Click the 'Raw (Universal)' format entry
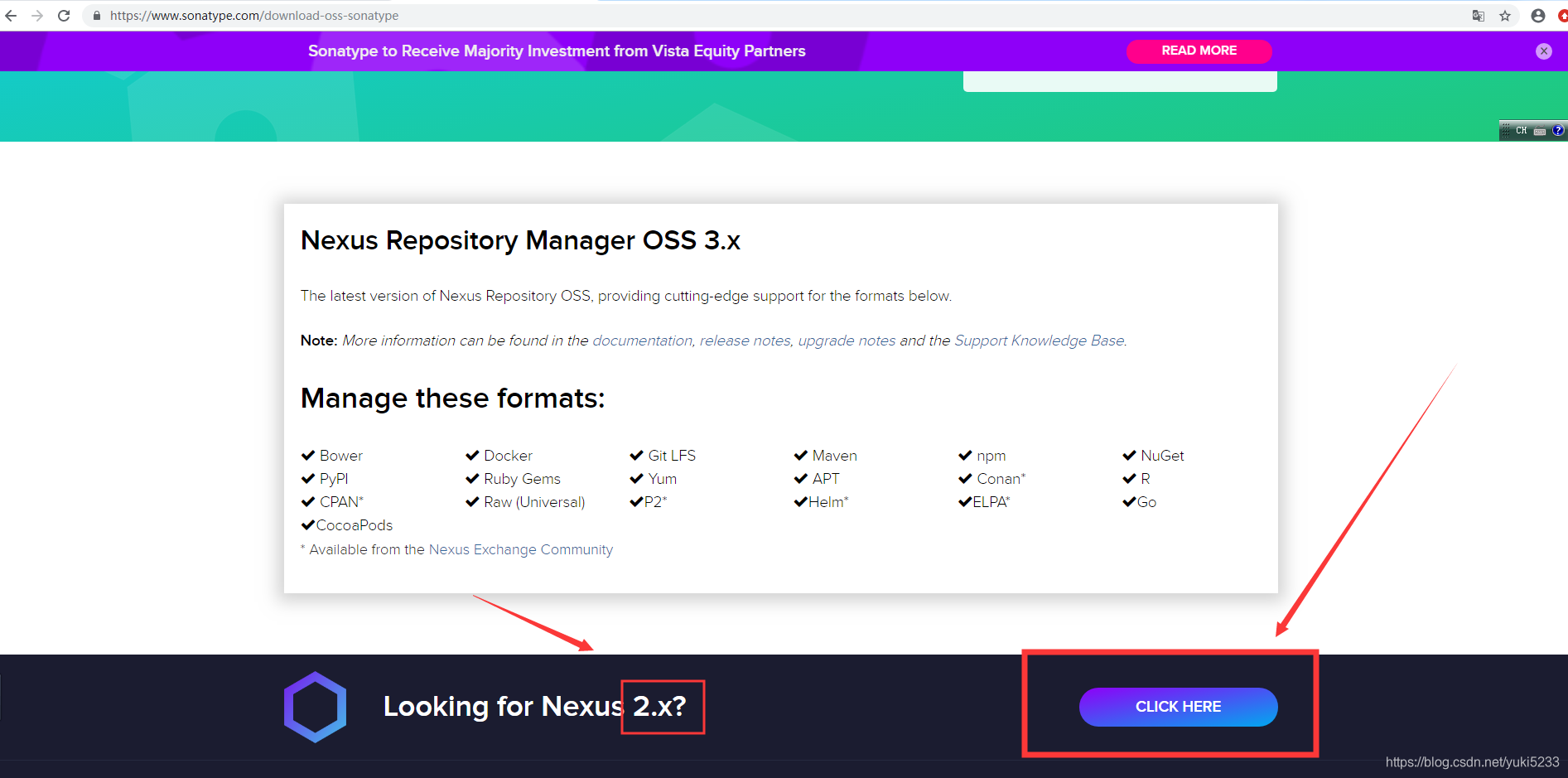Screen dimensions: 1568x778 click(534, 502)
